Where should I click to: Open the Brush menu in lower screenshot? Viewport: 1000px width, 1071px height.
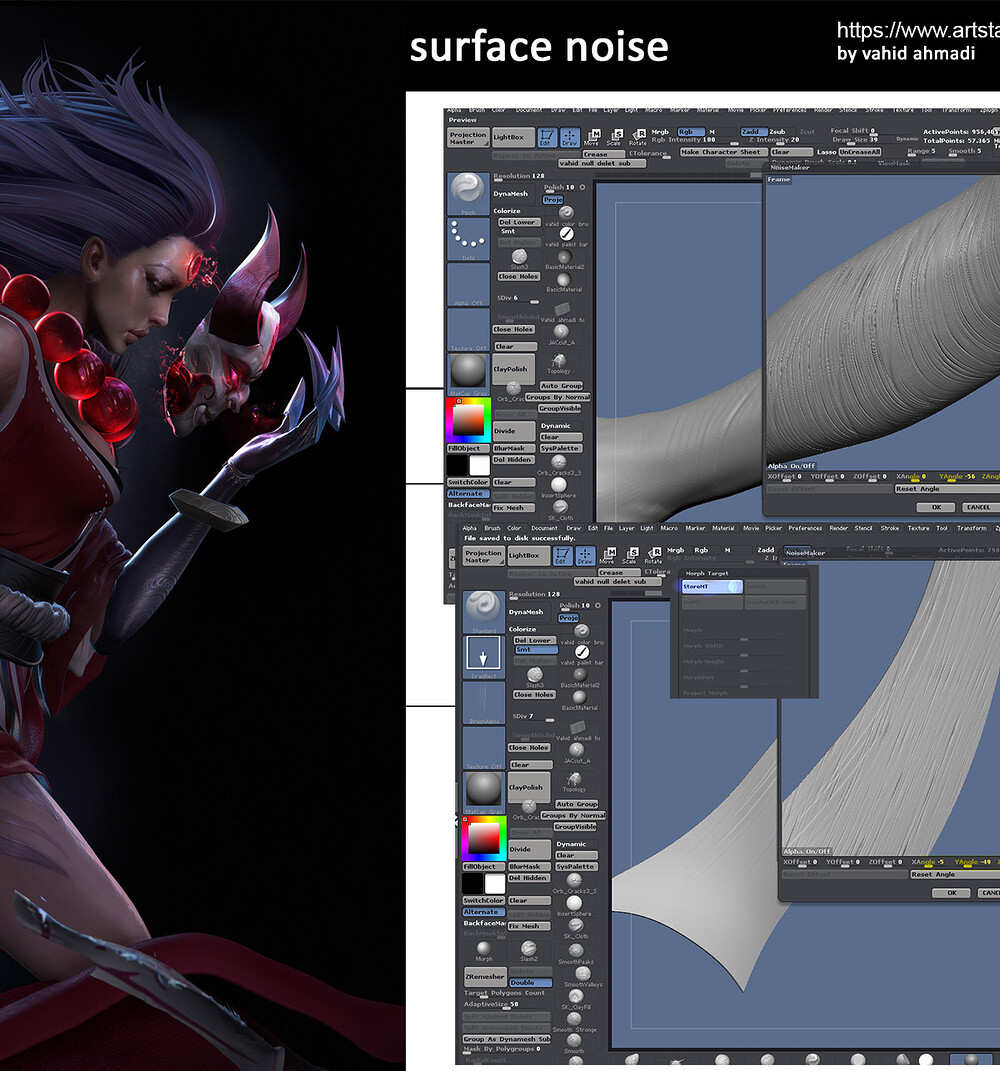pos(492,528)
